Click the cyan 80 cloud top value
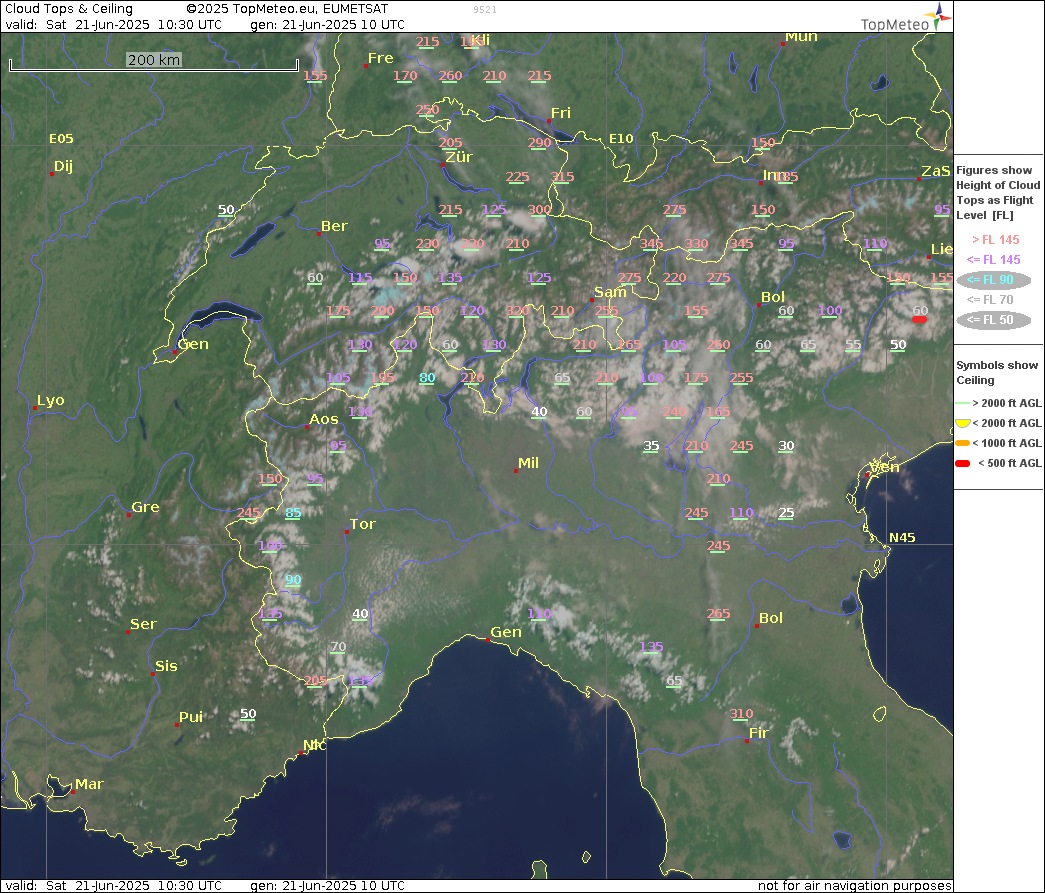 [x=427, y=378]
